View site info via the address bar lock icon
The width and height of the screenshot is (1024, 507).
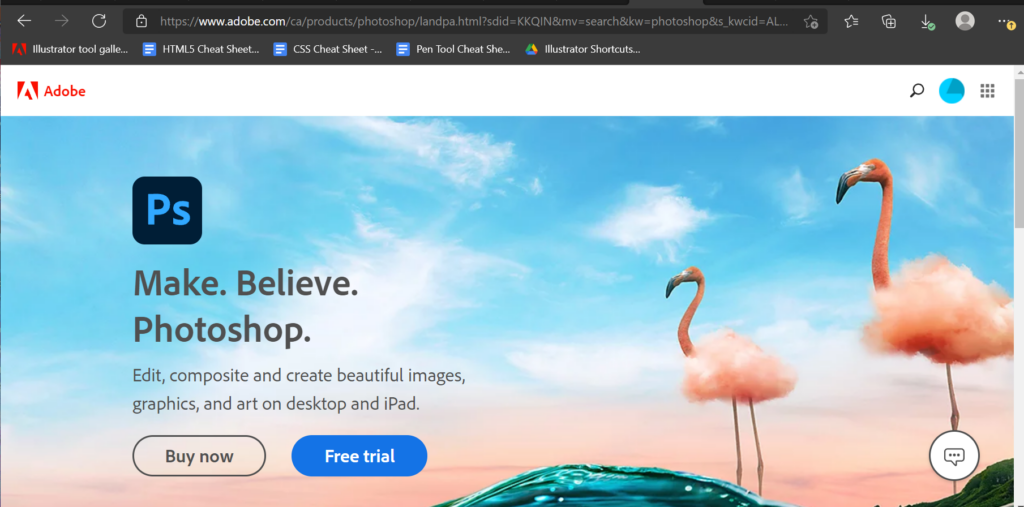pos(141,22)
